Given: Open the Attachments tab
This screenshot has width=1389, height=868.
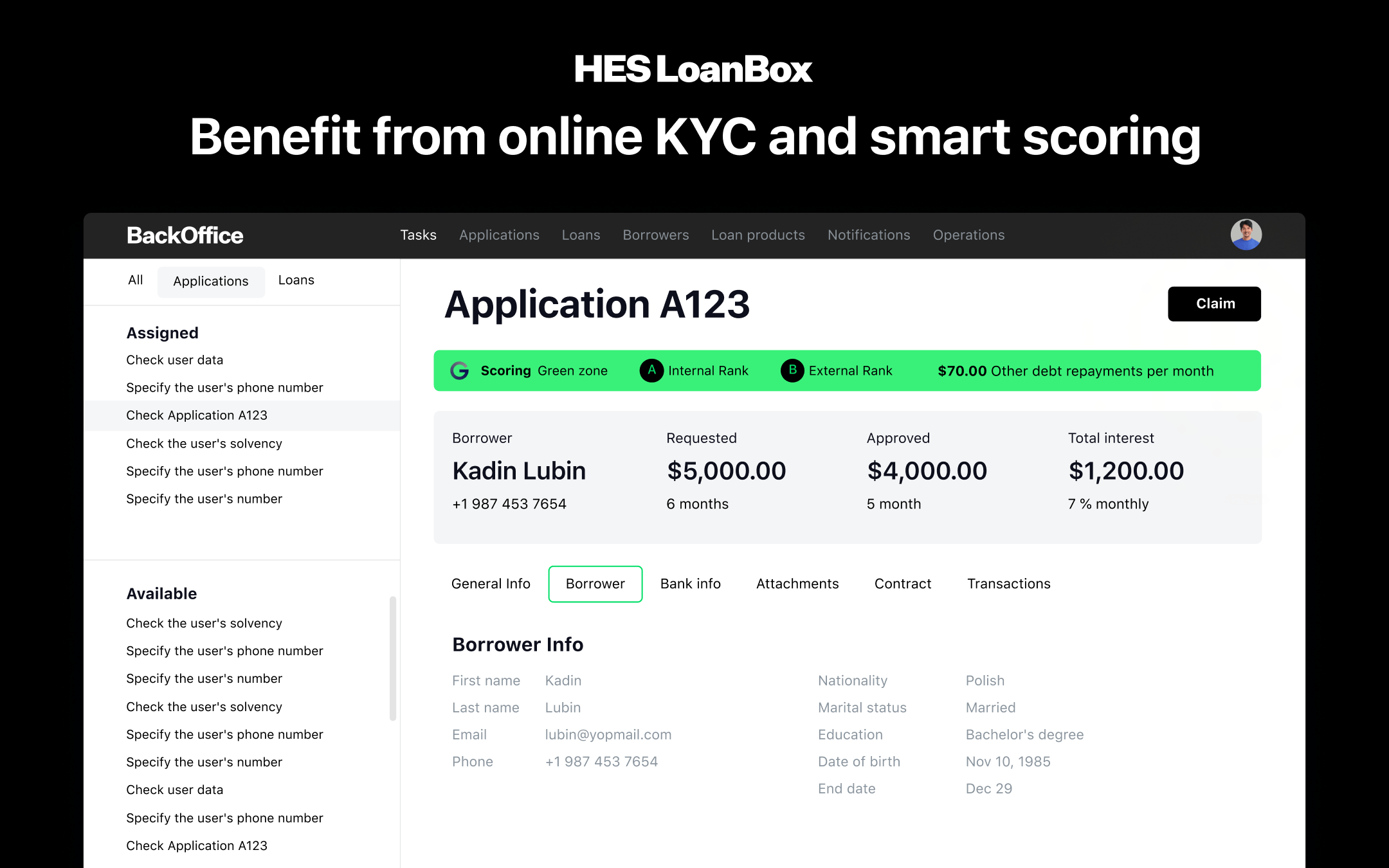Looking at the screenshot, I should coord(797,584).
